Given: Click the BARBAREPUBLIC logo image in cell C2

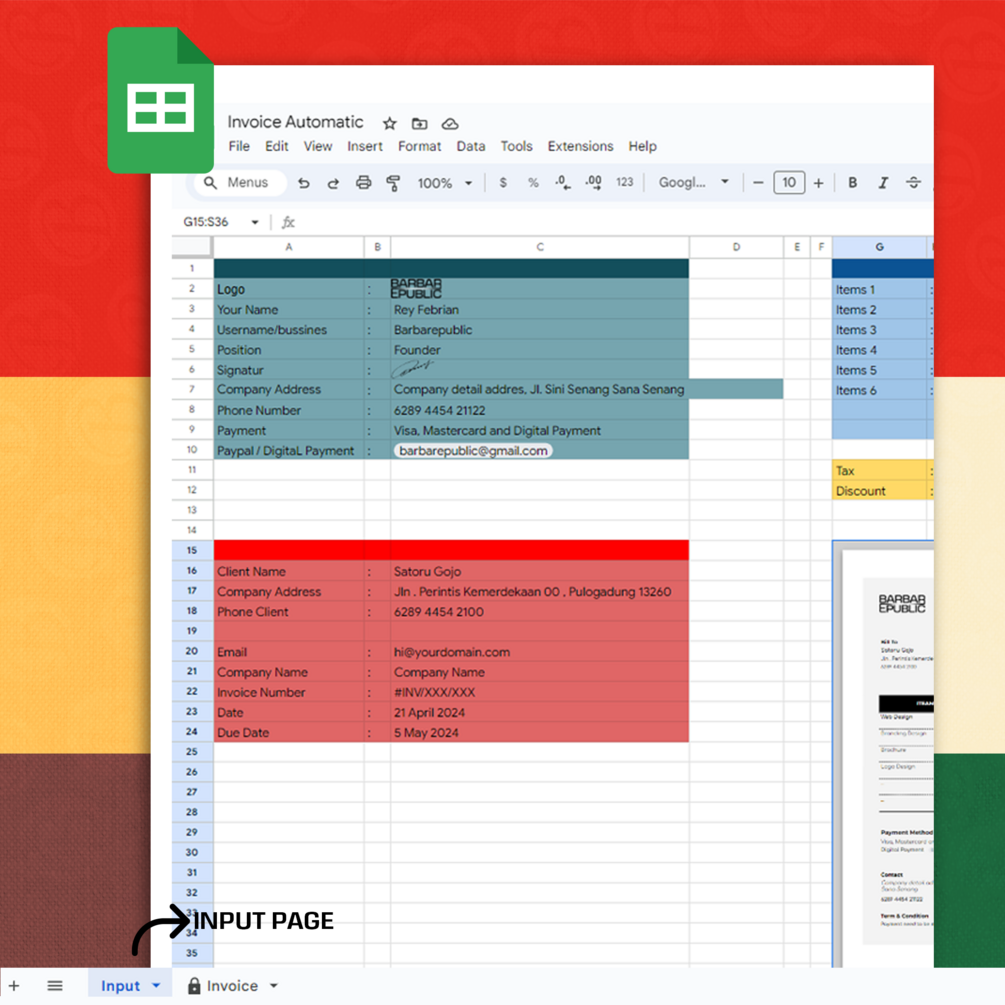Looking at the screenshot, I should point(416,288).
